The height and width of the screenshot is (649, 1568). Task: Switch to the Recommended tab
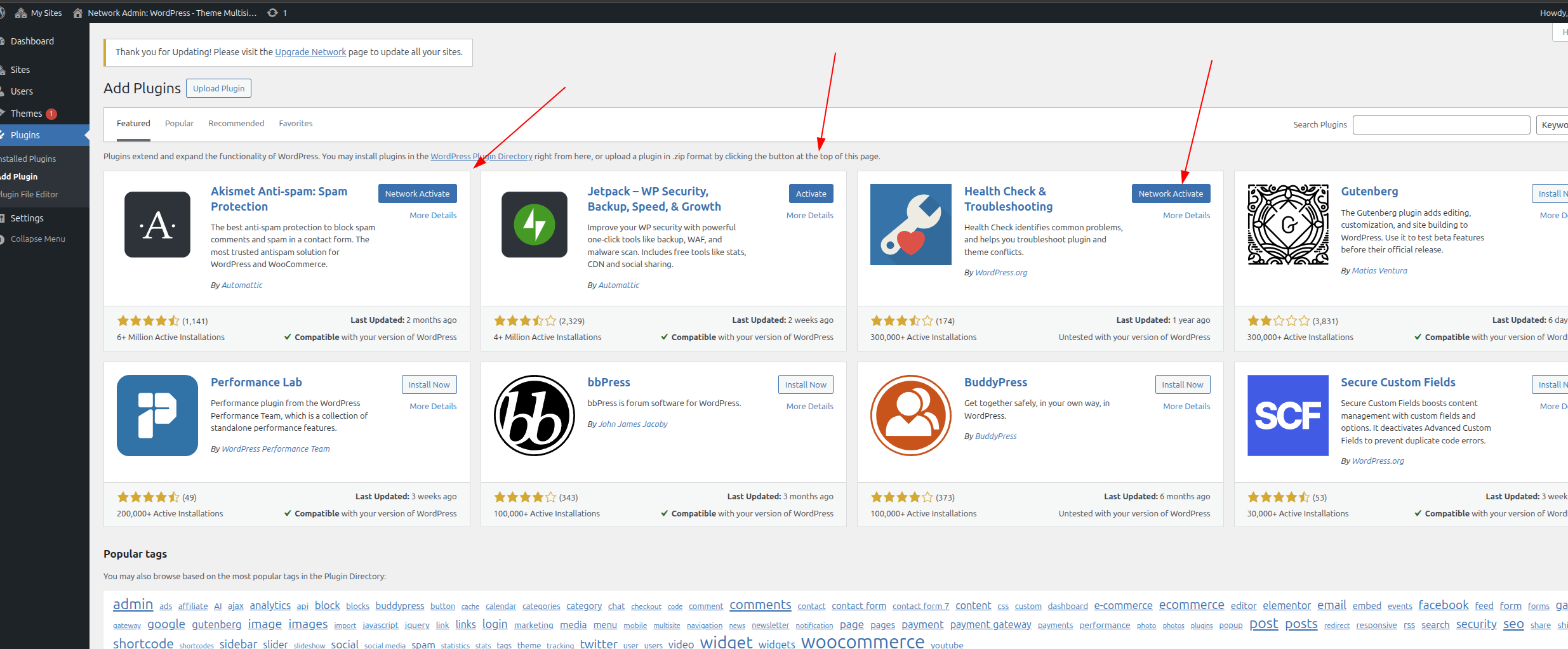[x=236, y=124]
